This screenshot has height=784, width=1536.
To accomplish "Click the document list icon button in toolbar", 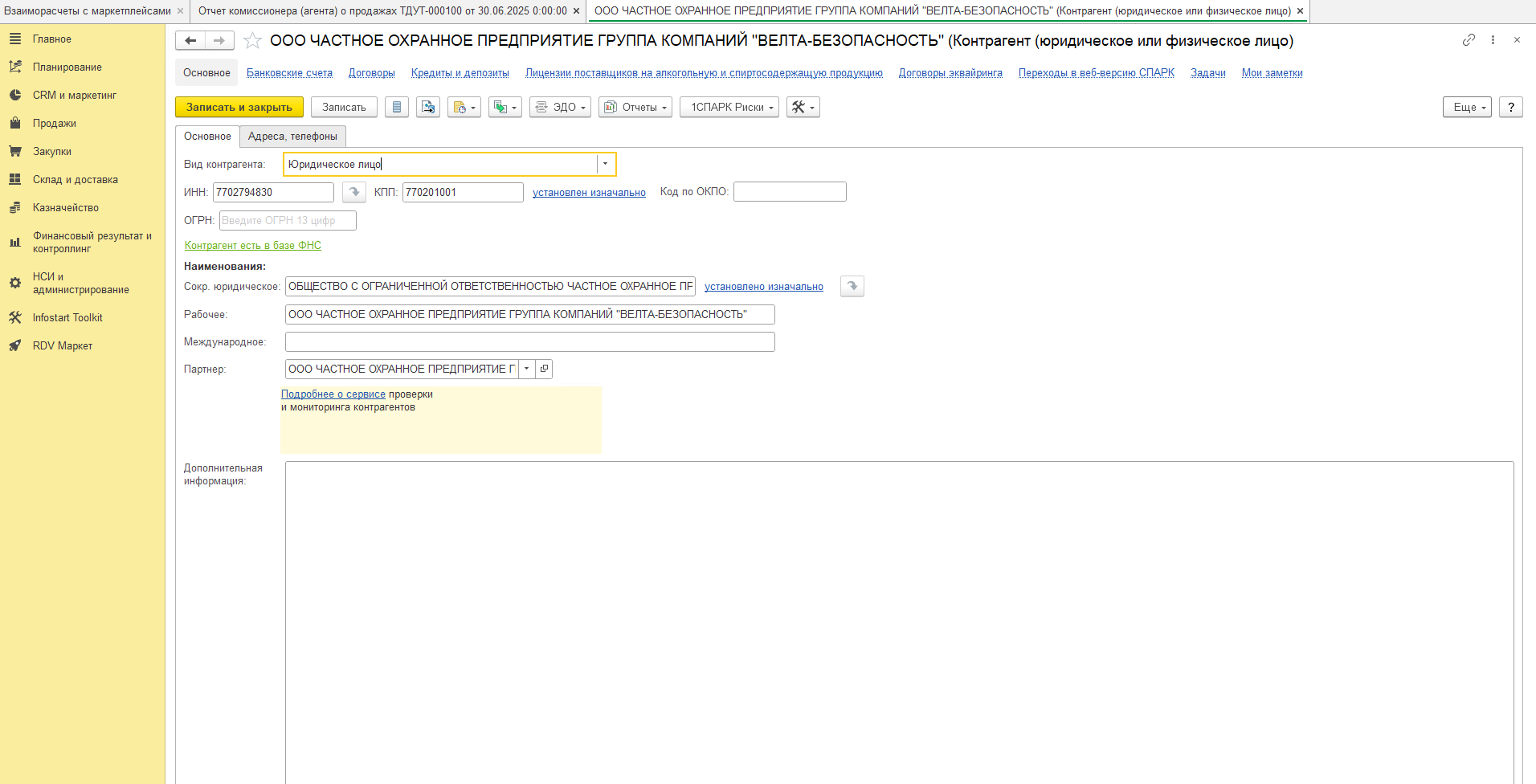I will click(x=397, y=107).
